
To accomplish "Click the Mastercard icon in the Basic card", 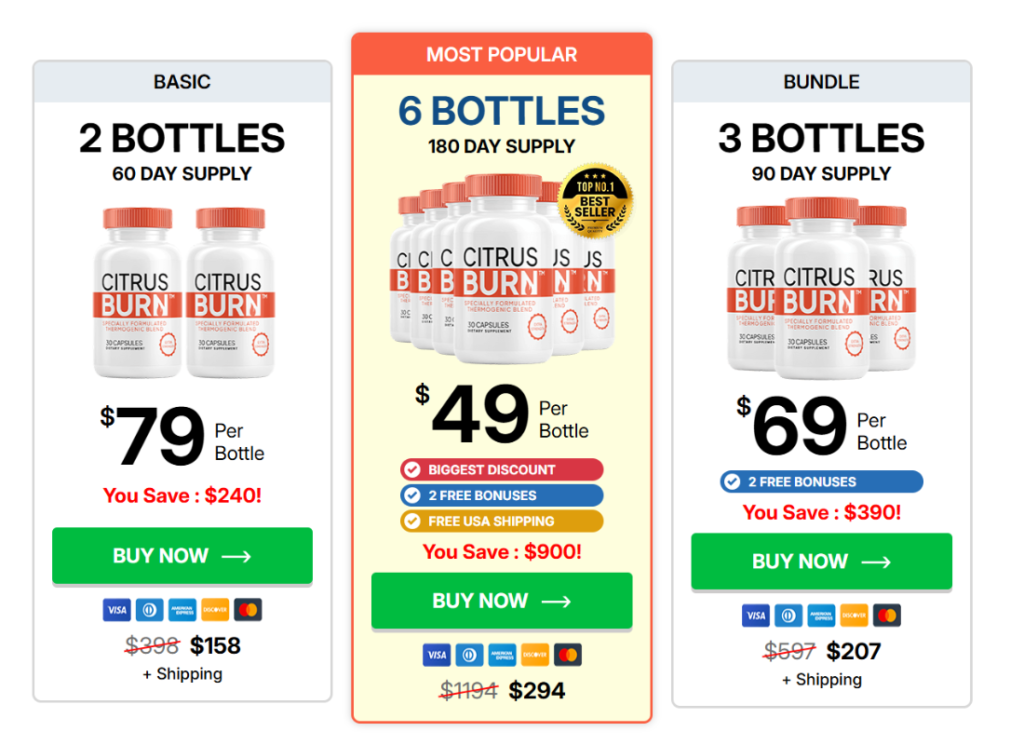I will (247, 610).
